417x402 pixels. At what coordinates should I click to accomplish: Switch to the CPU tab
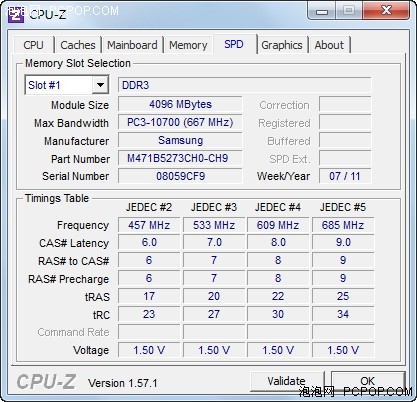pyautogui.click(x=33, y=45)
